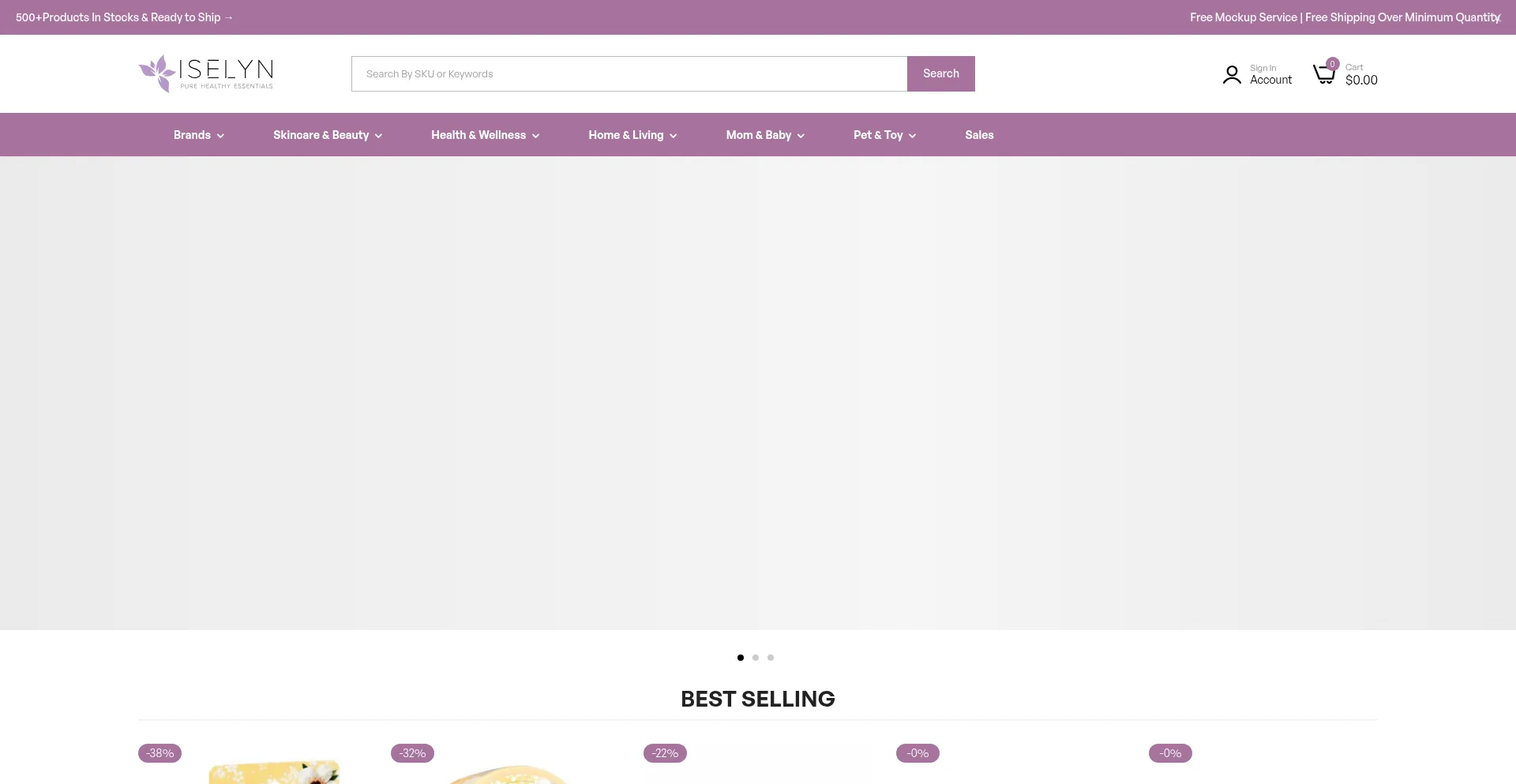This screenshot has width=1516, height=784.
Task: Click the -22% discount badge
Action: coord(665,753)
